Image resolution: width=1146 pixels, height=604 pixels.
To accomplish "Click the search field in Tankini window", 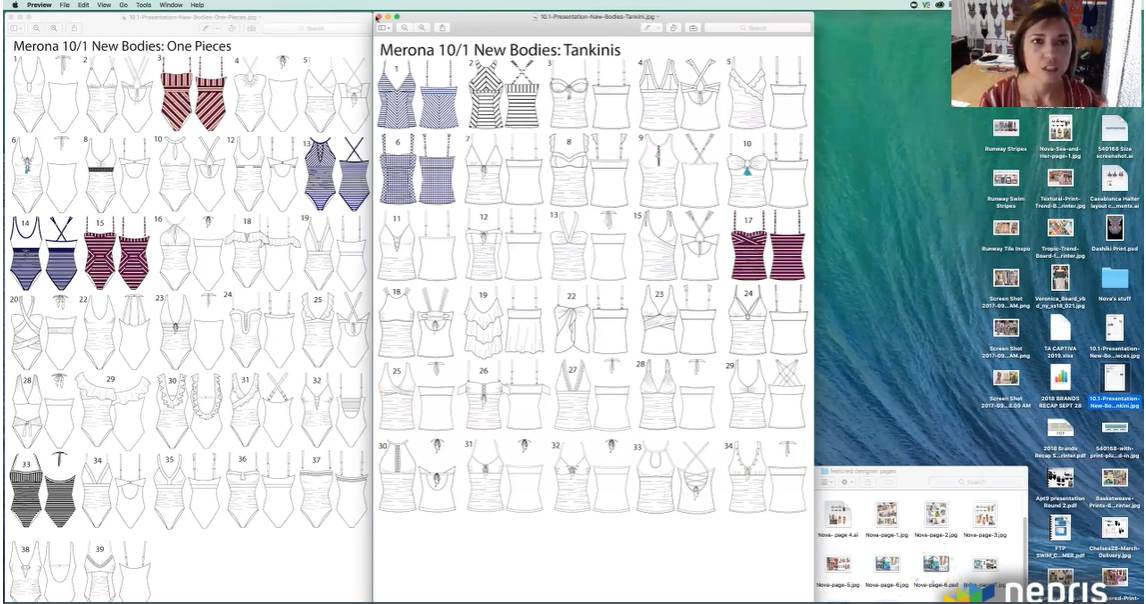I will [x=756, y=28].
